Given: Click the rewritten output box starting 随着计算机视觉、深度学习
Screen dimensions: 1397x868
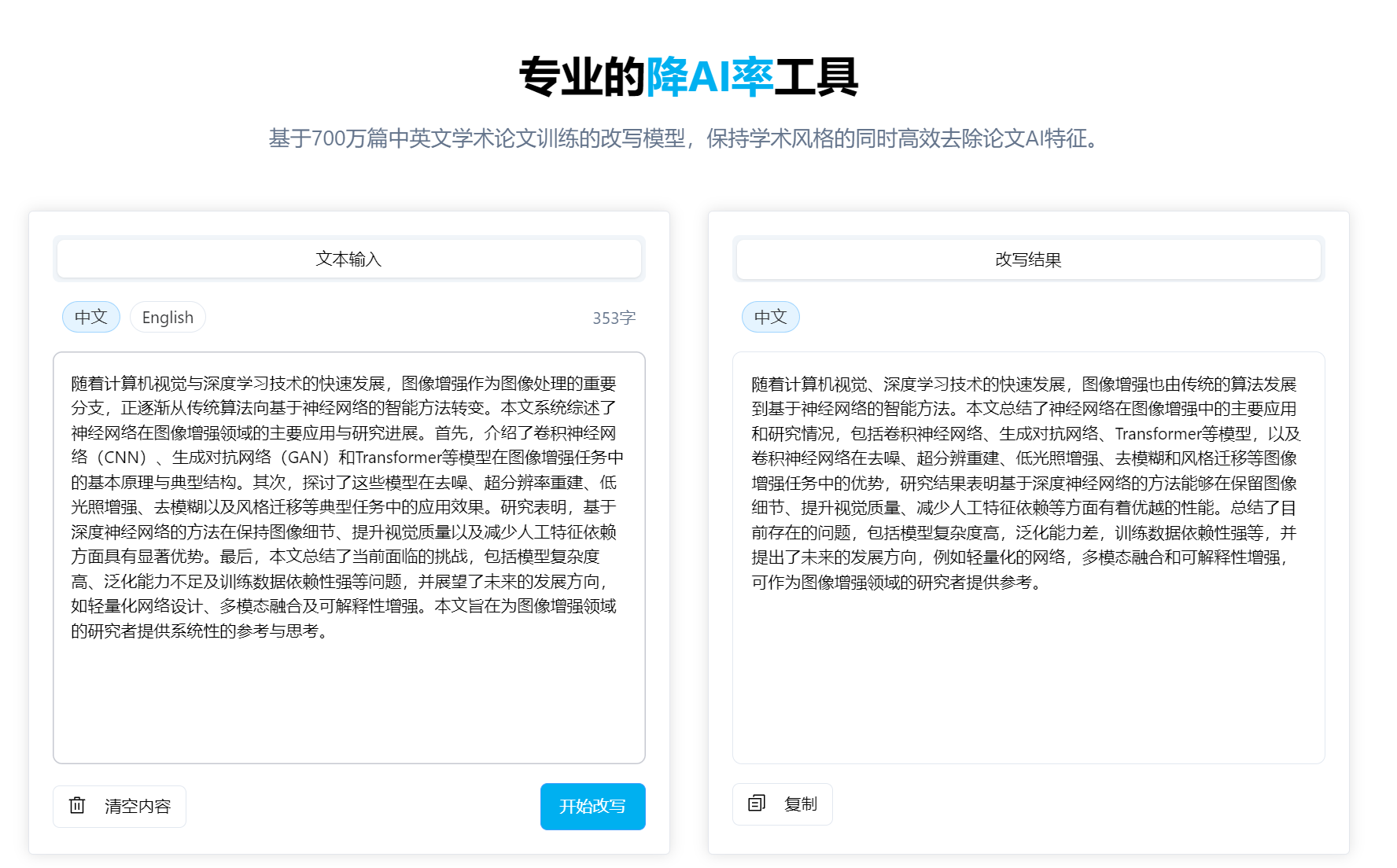Looking at the screenshot, I should [1028, 557].
